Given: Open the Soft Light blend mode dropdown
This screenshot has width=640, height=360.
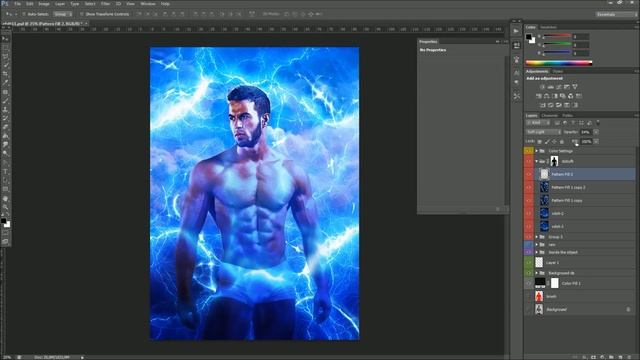Looking at the screenshot, I should [x=543, y=132].
